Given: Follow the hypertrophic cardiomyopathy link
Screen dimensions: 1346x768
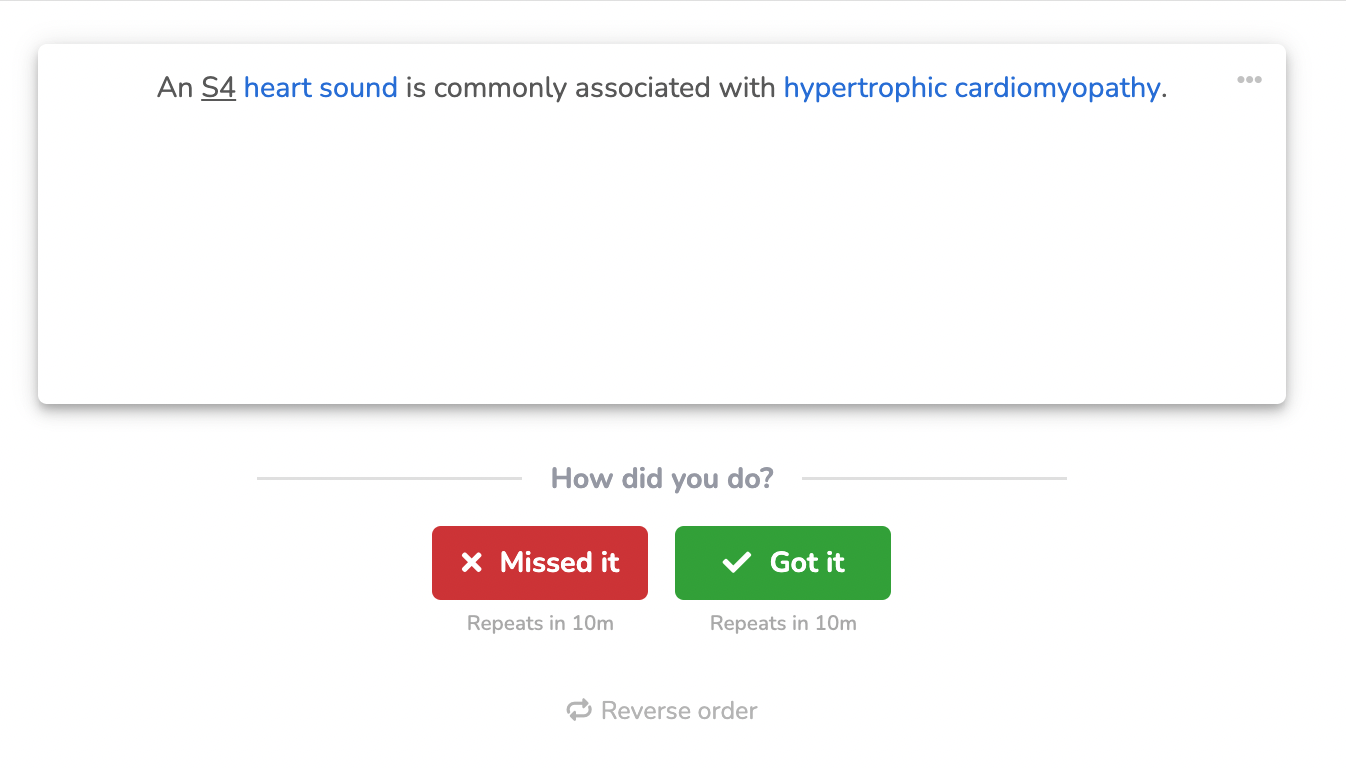Looking at the screenshot, I should point(971,88).
